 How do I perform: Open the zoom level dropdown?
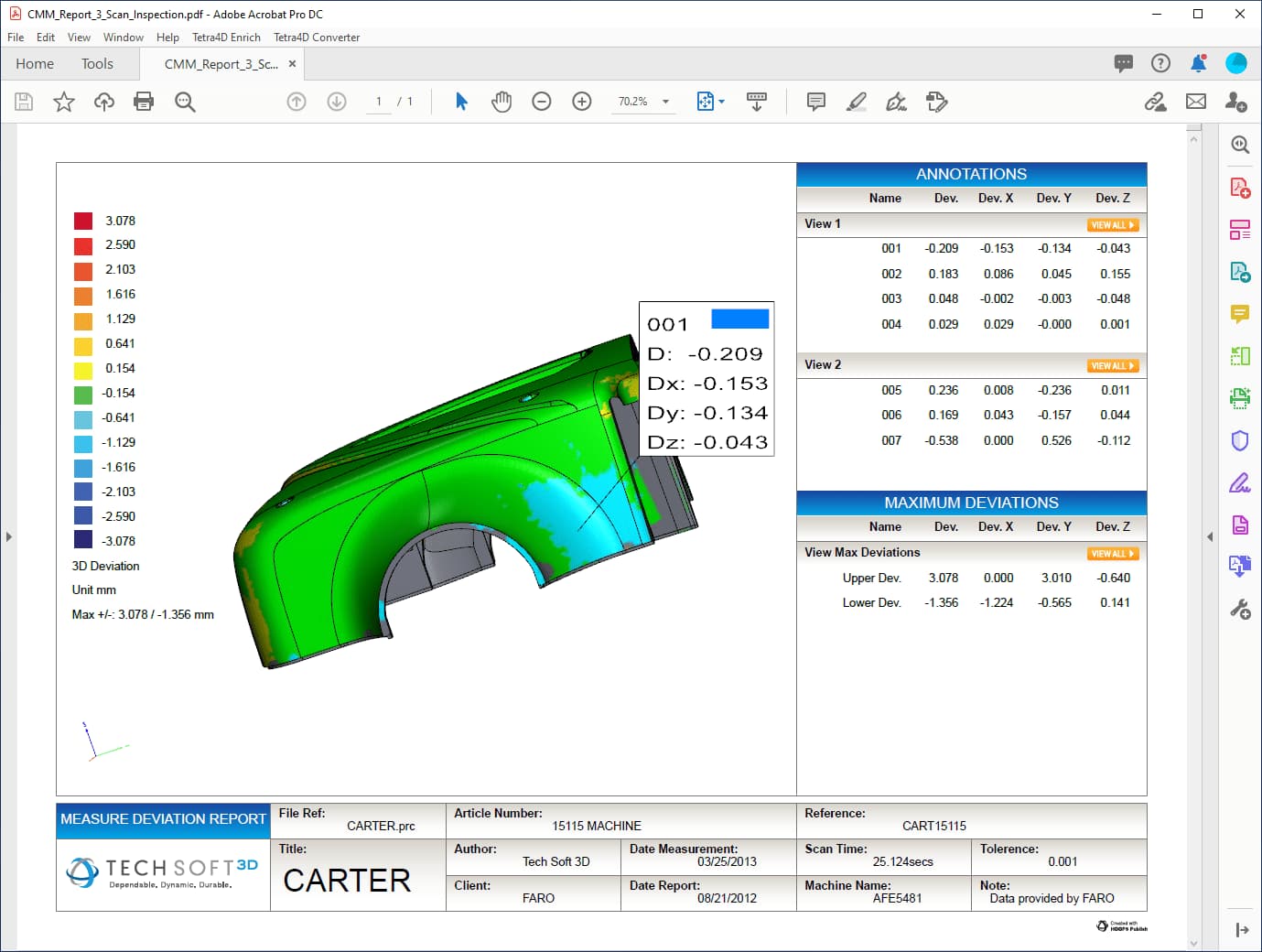[x=665, y=102]
